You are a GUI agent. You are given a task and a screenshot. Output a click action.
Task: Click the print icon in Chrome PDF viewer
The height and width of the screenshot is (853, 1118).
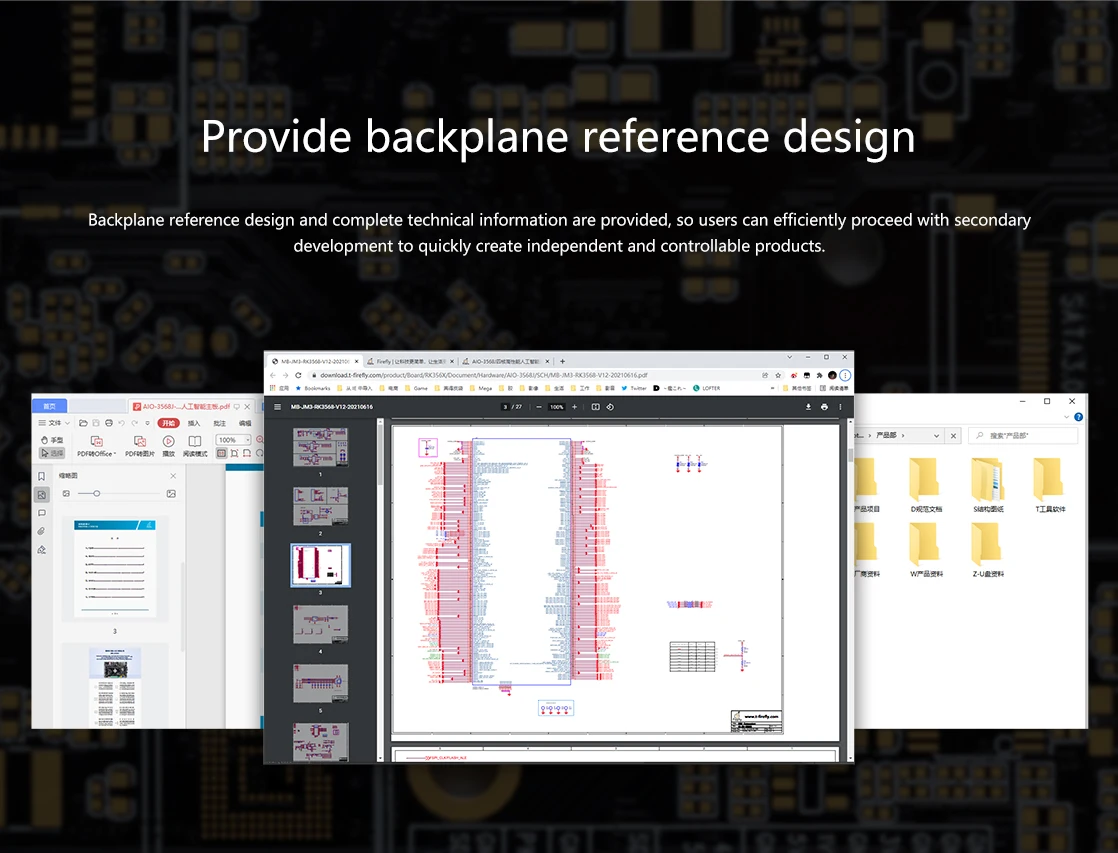[824, 407]
